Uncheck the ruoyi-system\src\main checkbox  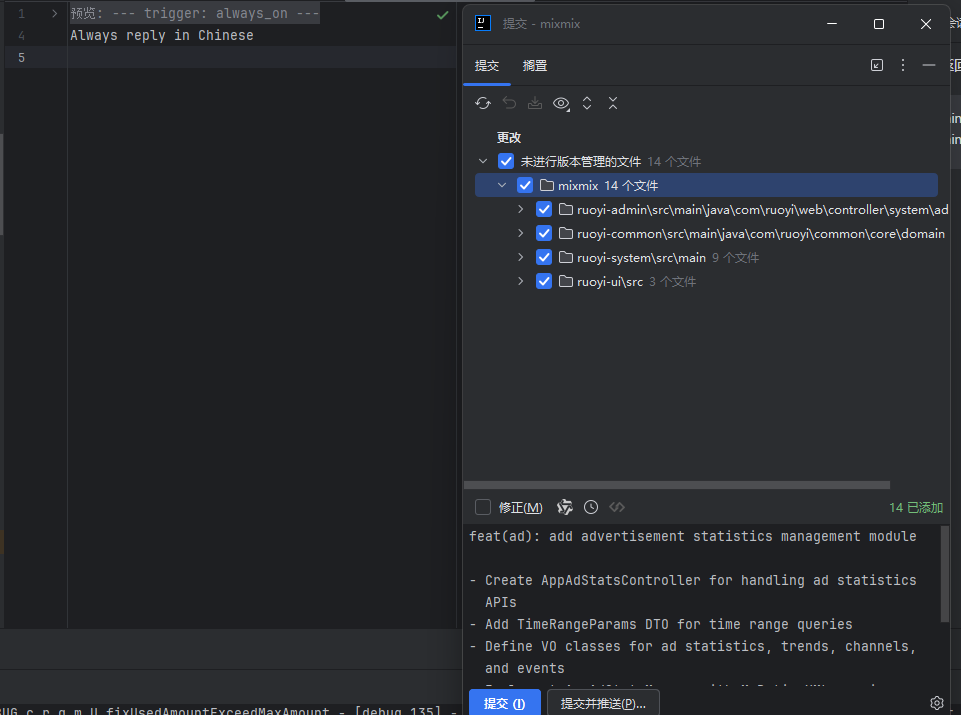(544, 257)
